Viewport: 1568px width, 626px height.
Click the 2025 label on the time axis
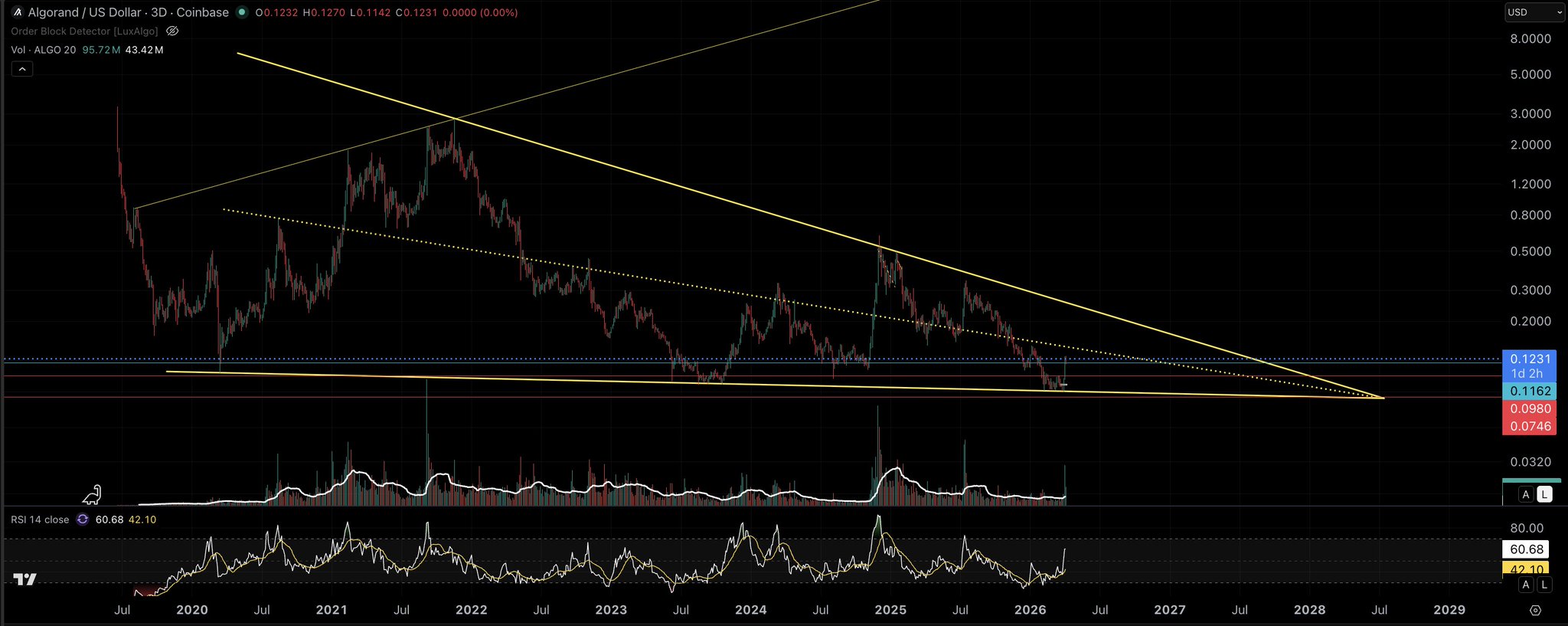pos(890,611)
